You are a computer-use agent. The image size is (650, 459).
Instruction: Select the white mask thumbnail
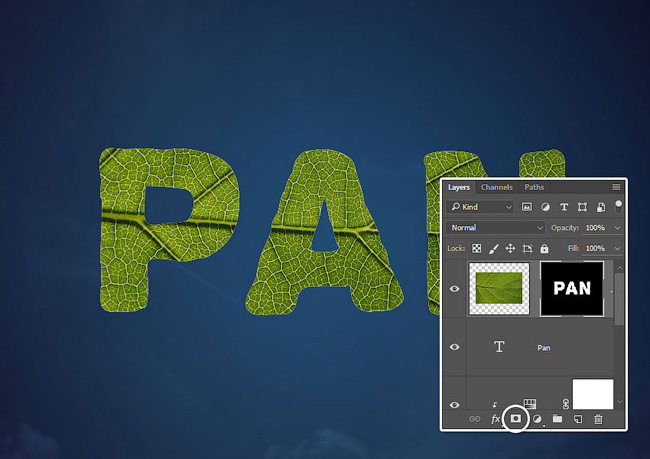(593, 393)
